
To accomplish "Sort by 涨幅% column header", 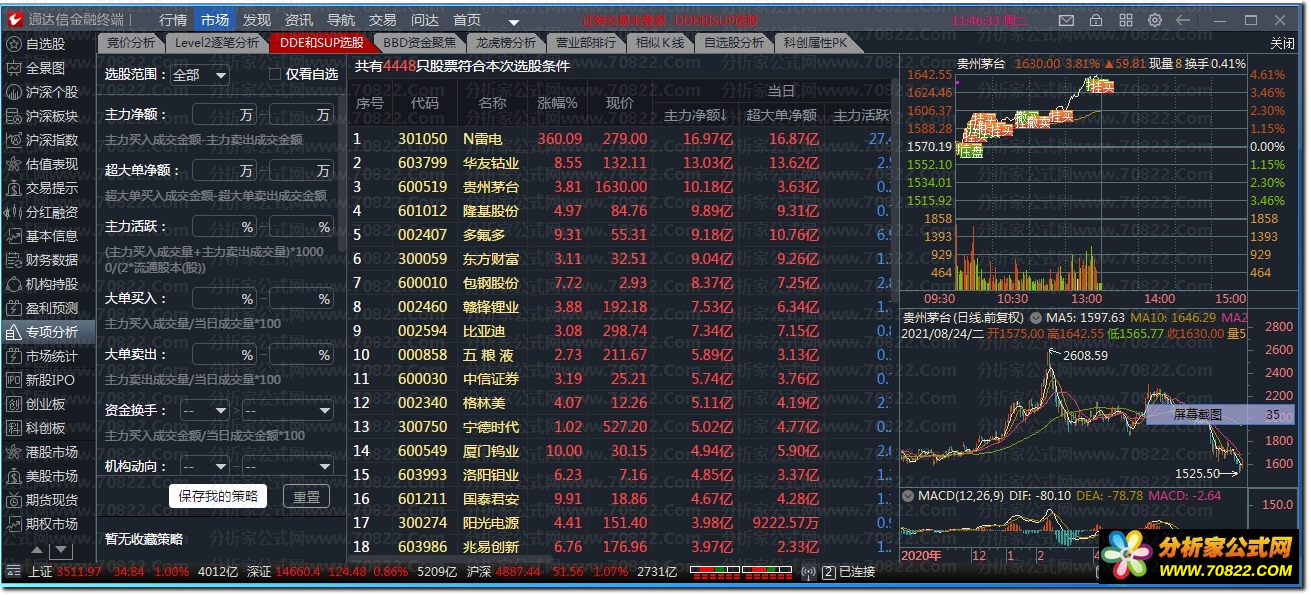I will (558, 103).
